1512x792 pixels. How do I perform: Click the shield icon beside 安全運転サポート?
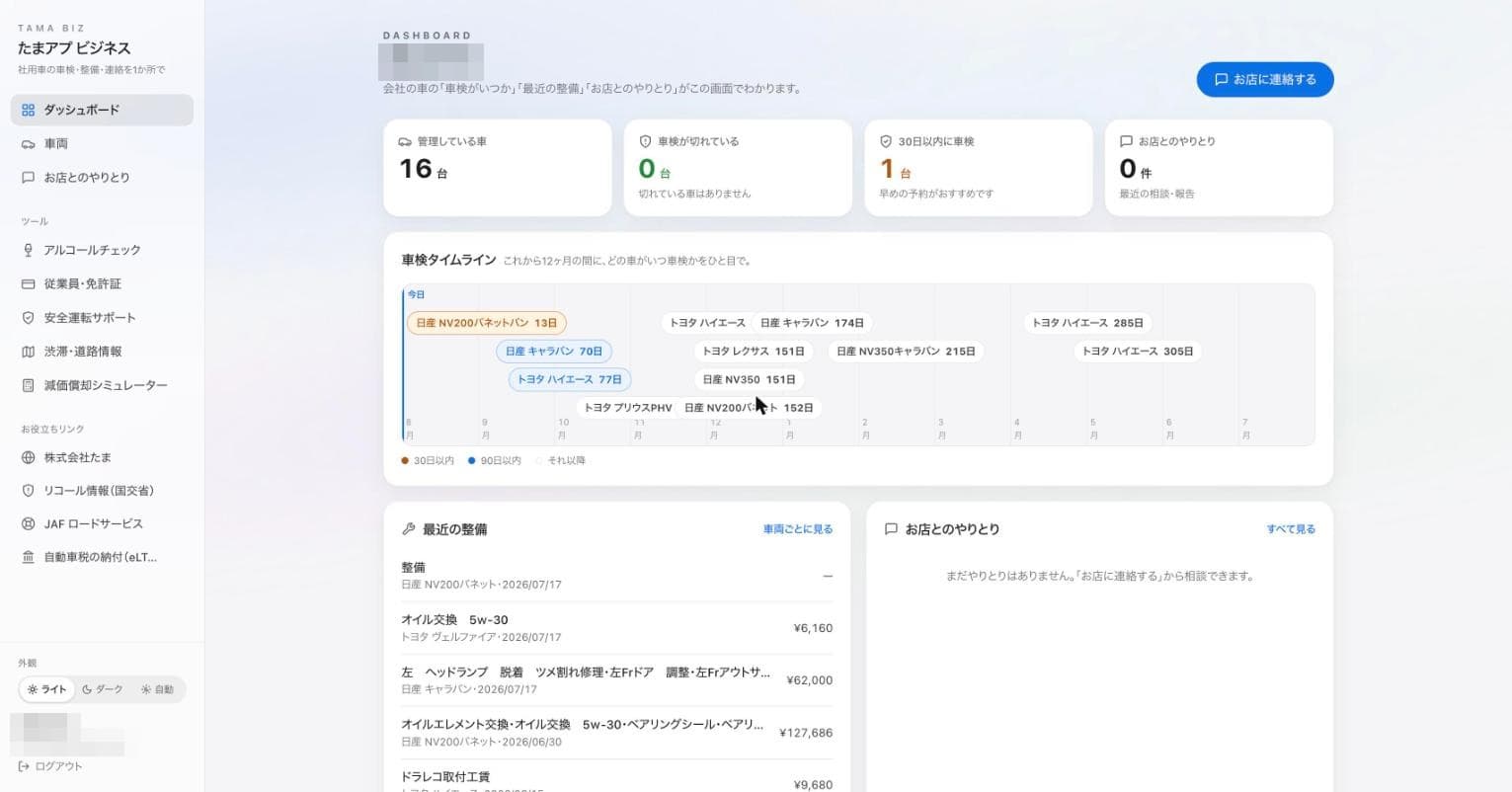click(x=28, y=318)
